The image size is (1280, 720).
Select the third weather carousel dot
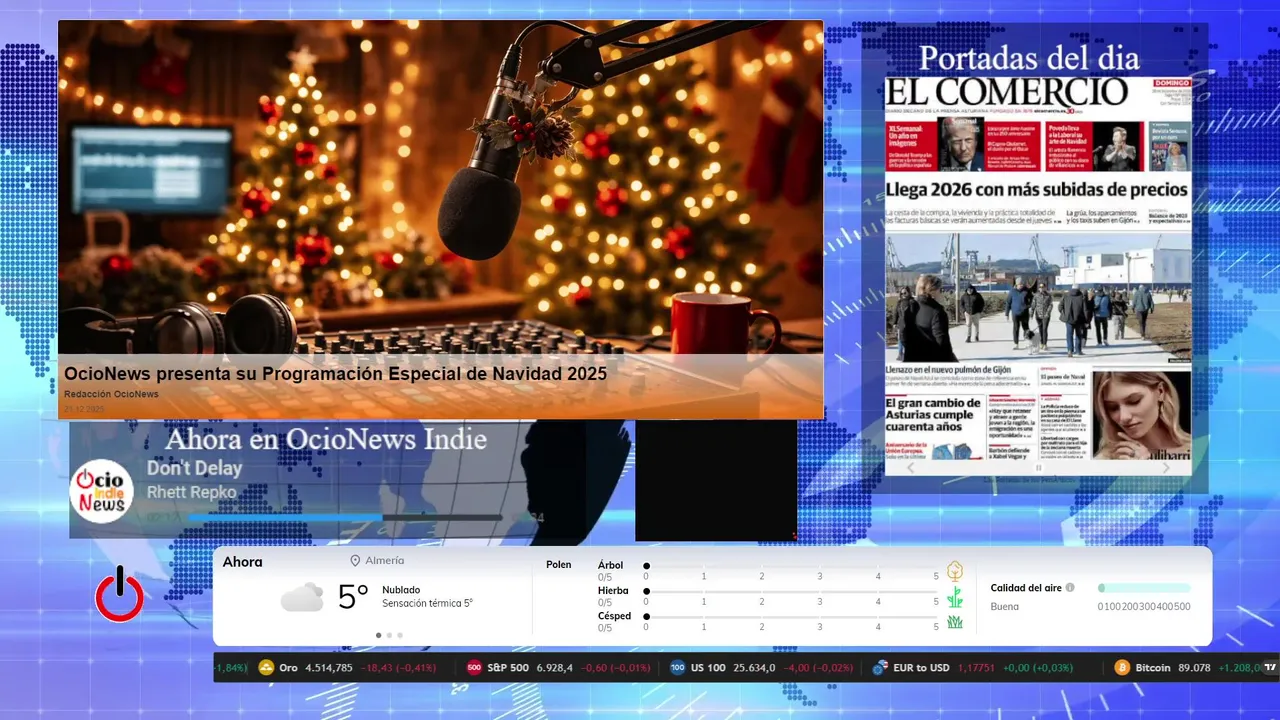[400, 635]
